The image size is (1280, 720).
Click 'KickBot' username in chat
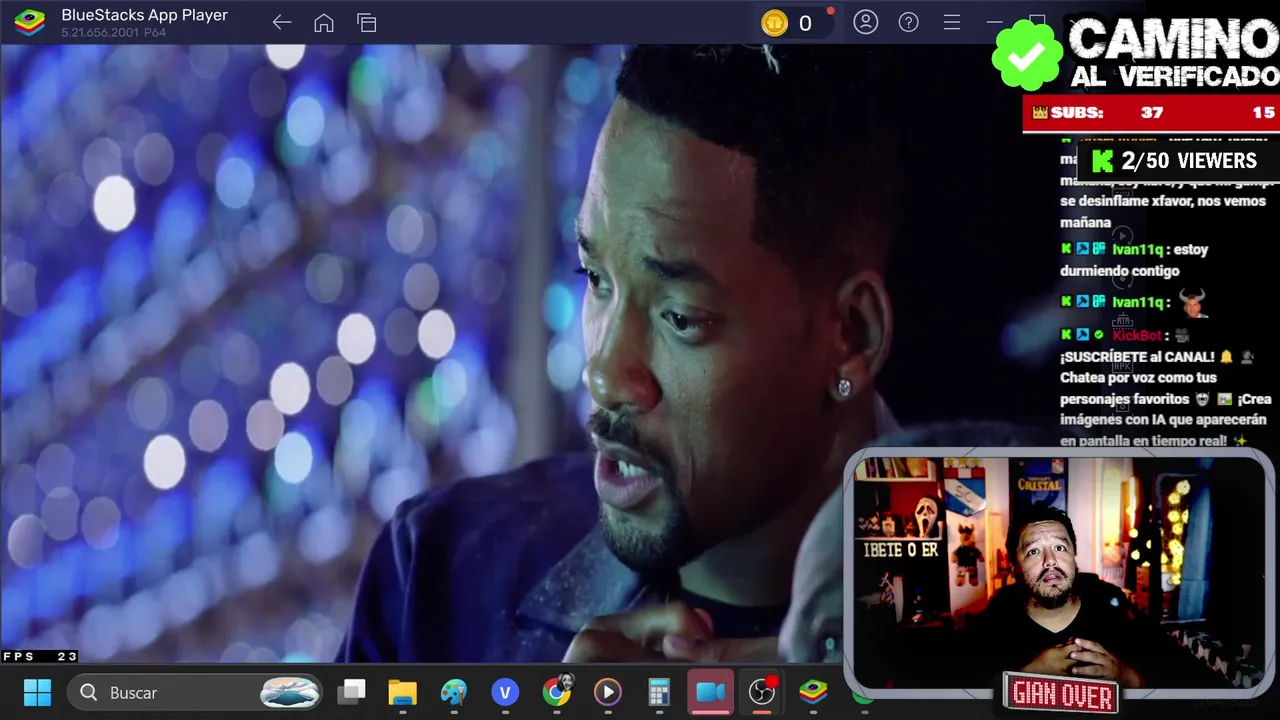coord(1135,335)
